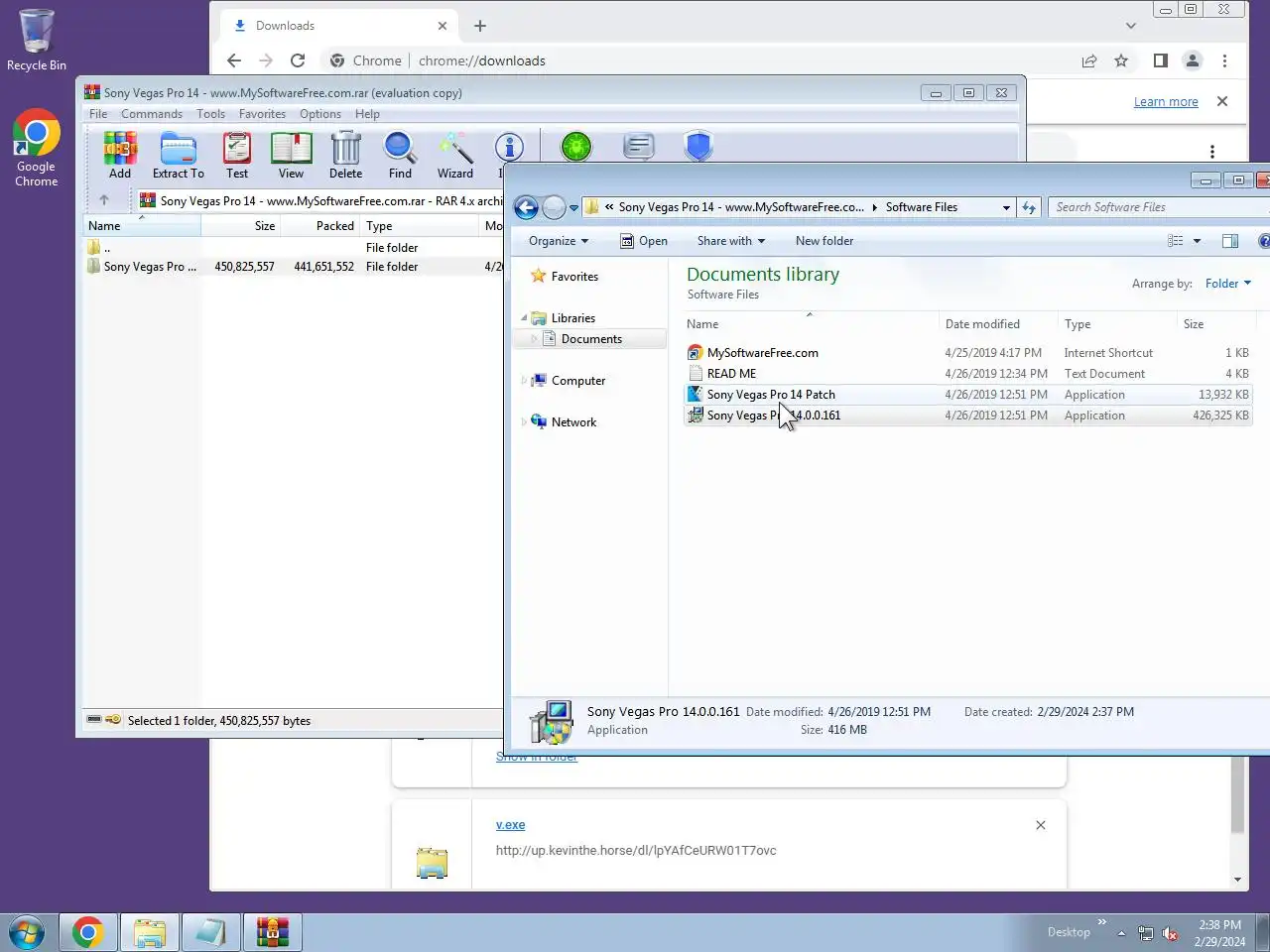Screen dimensions: 1270x952
Task: Select Favorites in the navigation pane
Action: 574,277
